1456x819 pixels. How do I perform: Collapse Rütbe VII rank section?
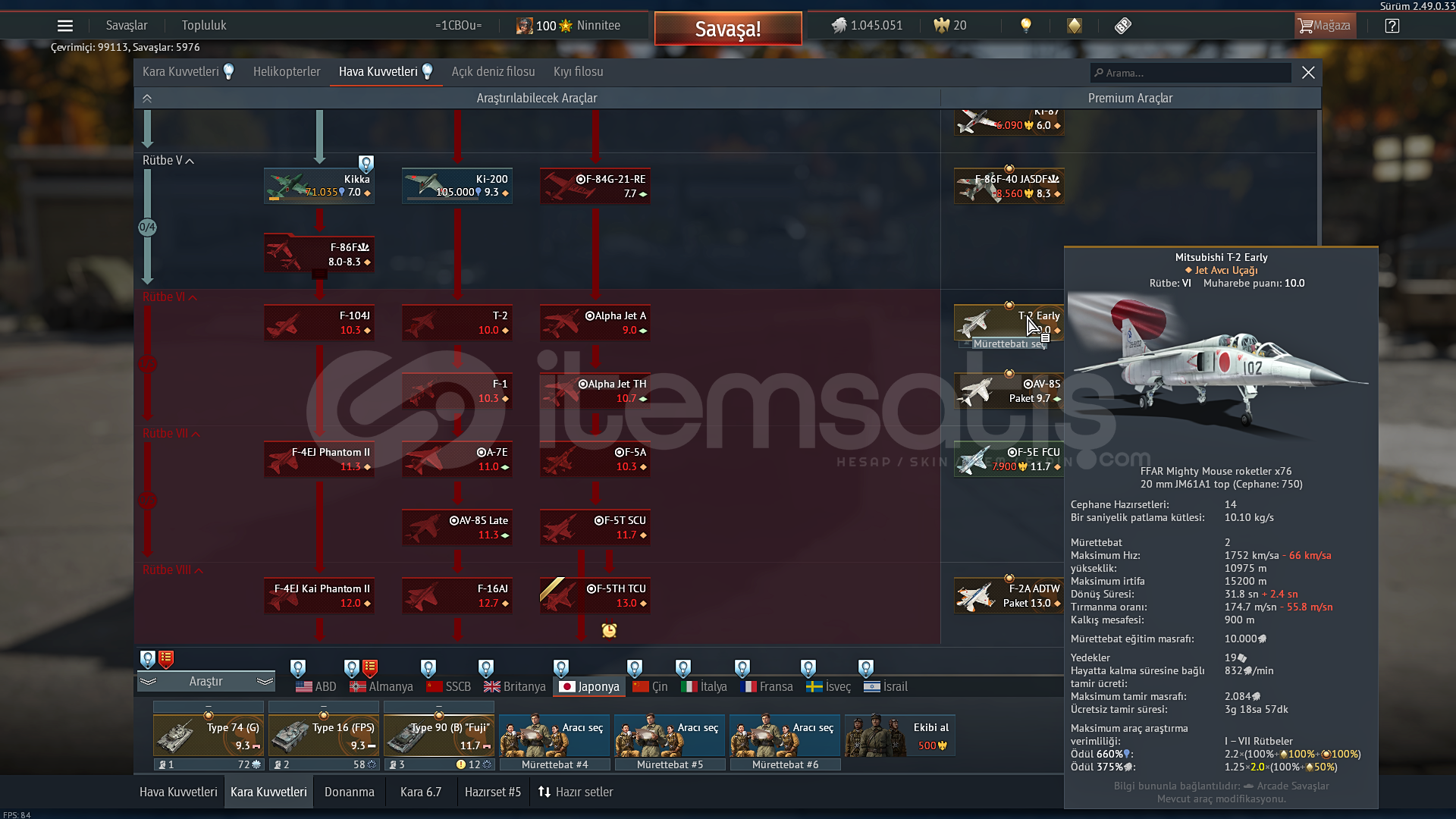coord(171,434)
